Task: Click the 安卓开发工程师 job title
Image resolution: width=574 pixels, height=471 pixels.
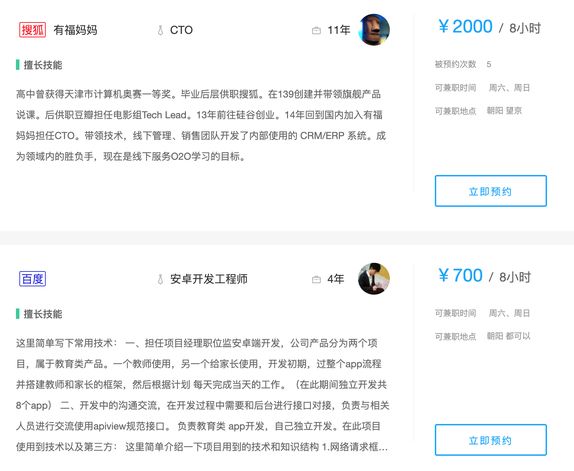Action: pos(209,279)
